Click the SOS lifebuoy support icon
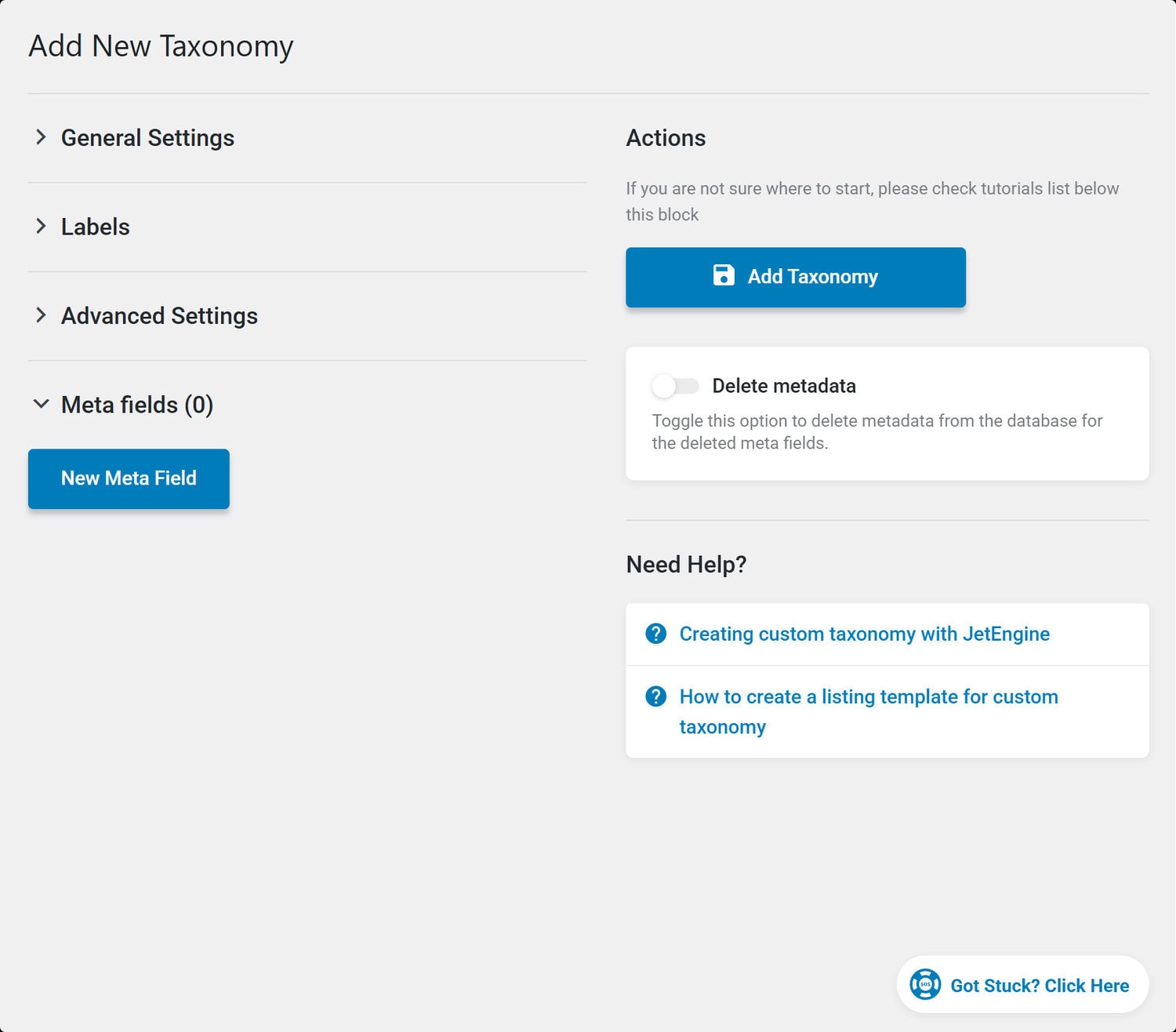This screenshot has height=1032, width=1176. (x=925, y=984)
